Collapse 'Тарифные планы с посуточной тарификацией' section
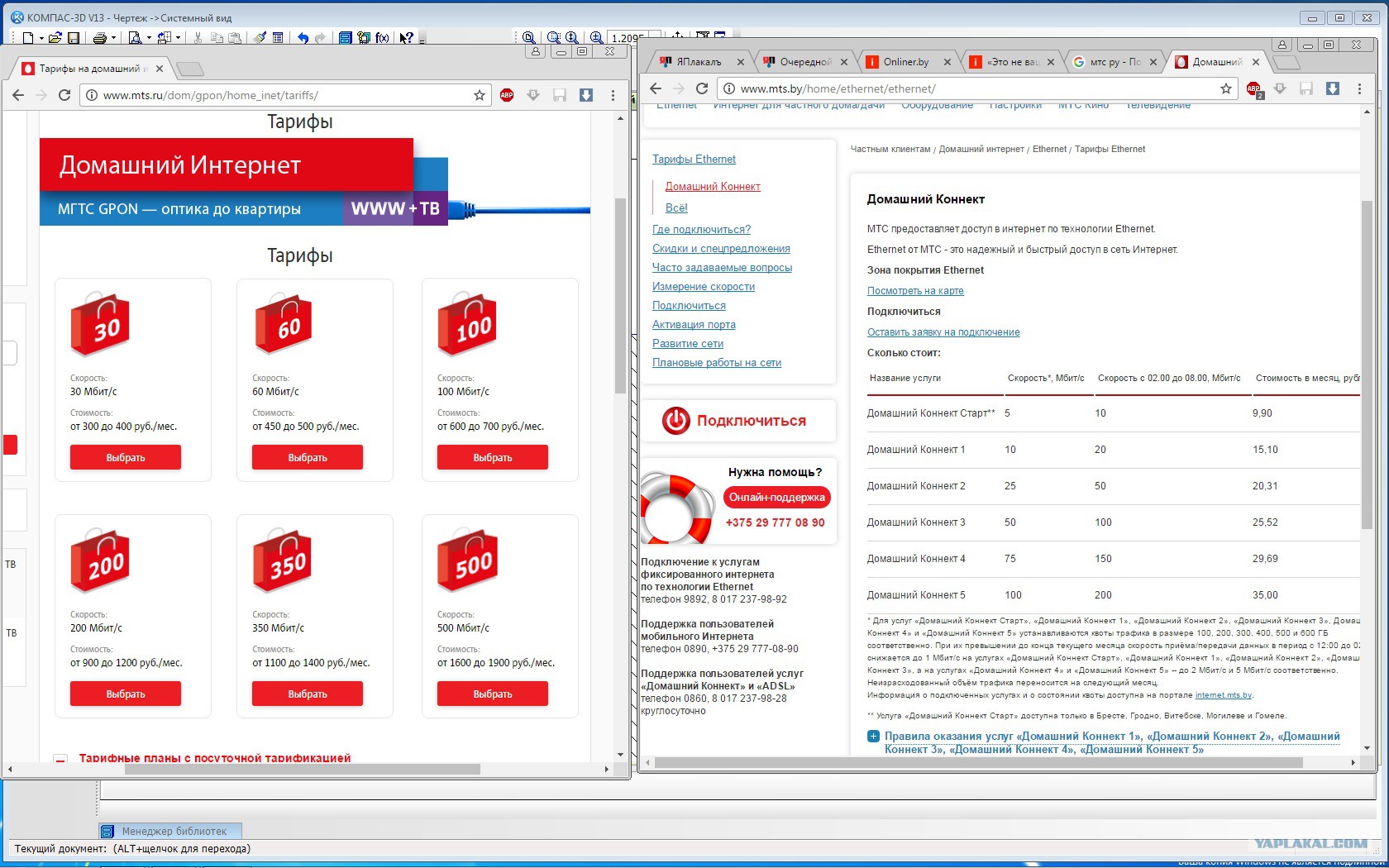The image size is (1389, 868). [x=60, y=758]
